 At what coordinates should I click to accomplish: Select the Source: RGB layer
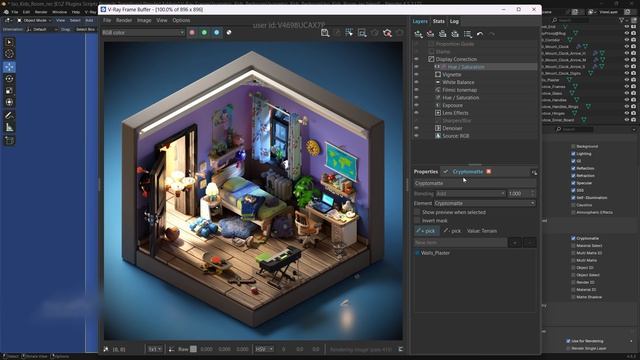(x=456, y=136)
